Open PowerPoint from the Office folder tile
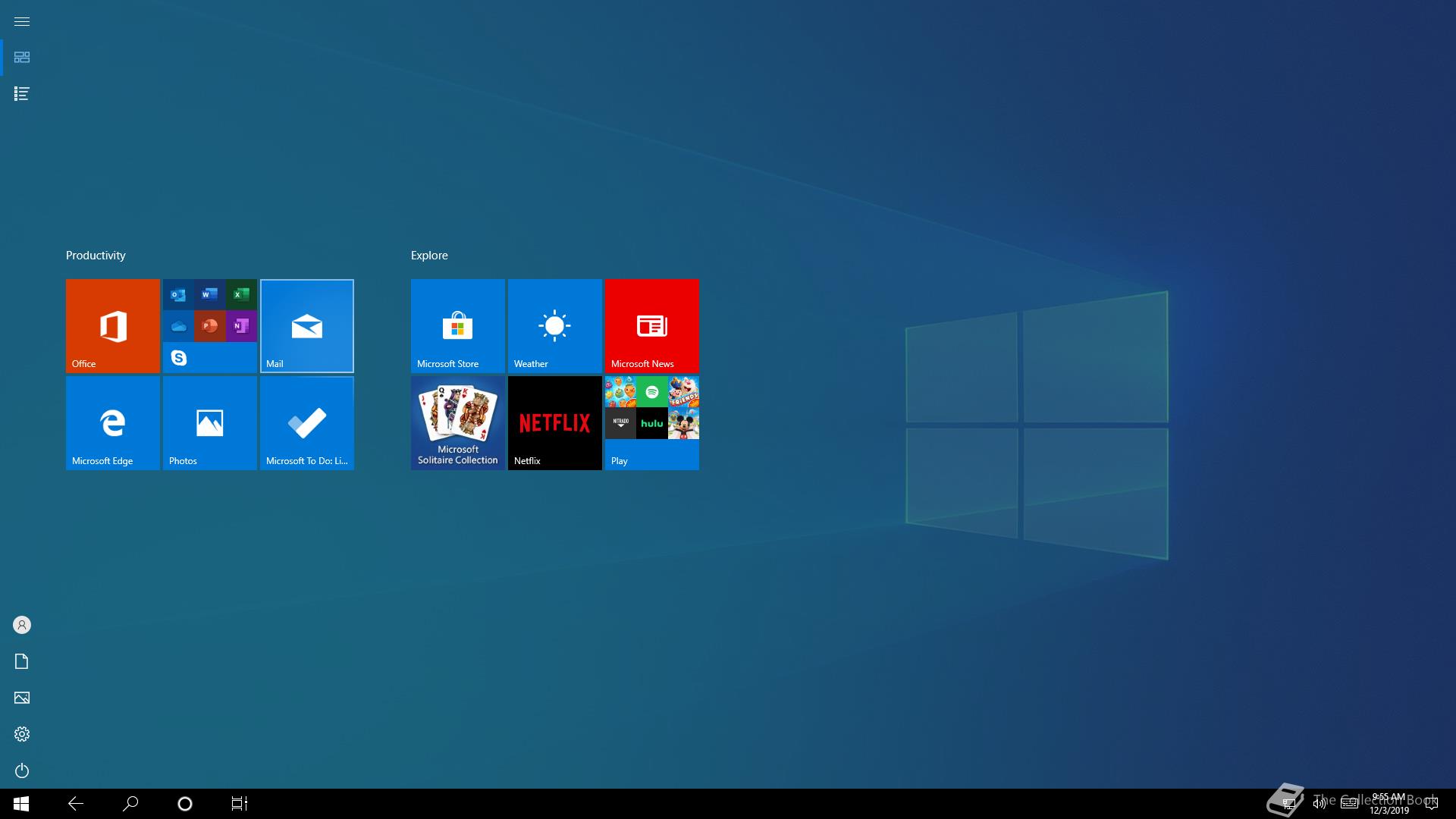 coord(210,326)
